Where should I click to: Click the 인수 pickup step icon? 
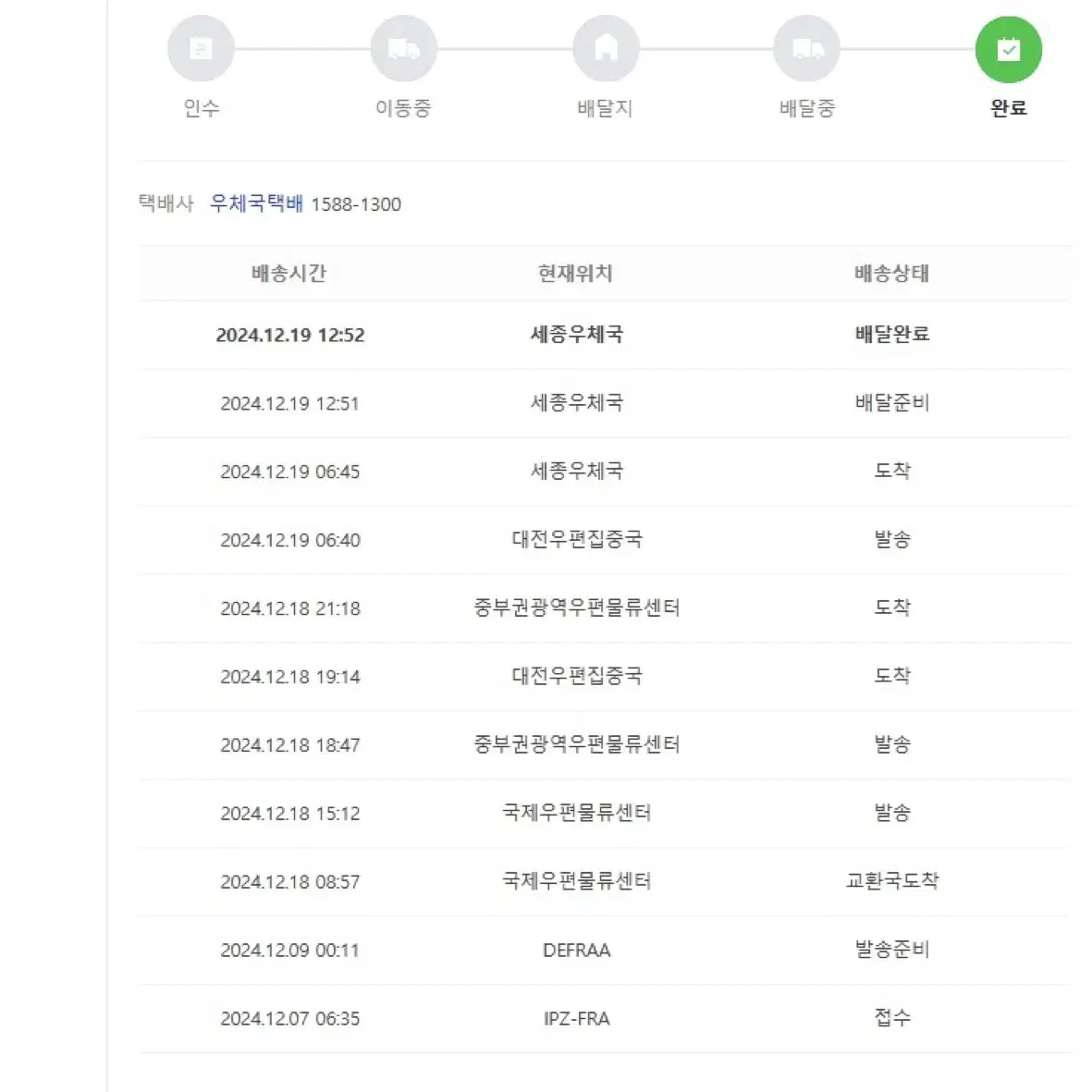[x=201, y=49]
